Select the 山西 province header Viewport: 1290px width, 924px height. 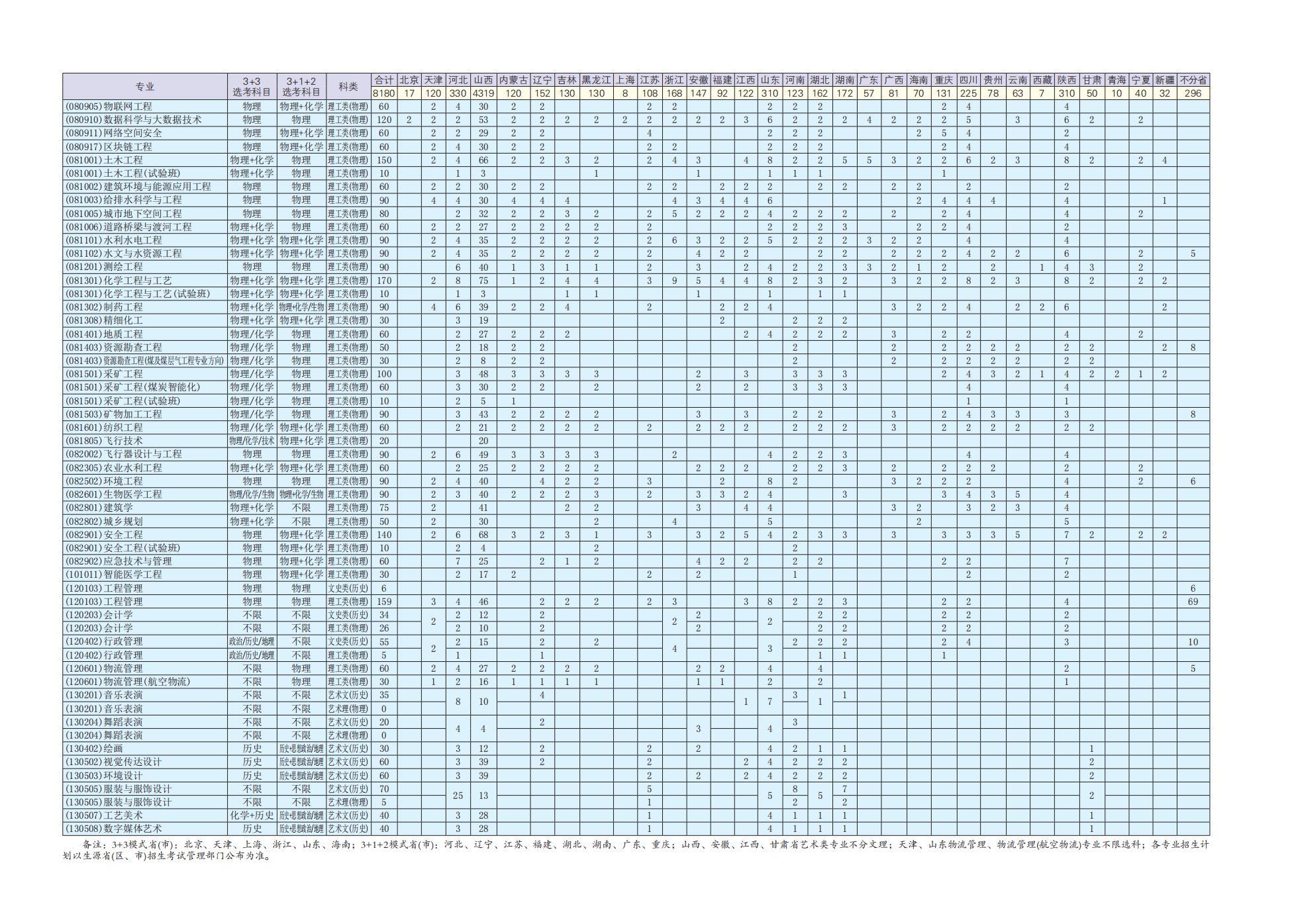coord(483,80)
